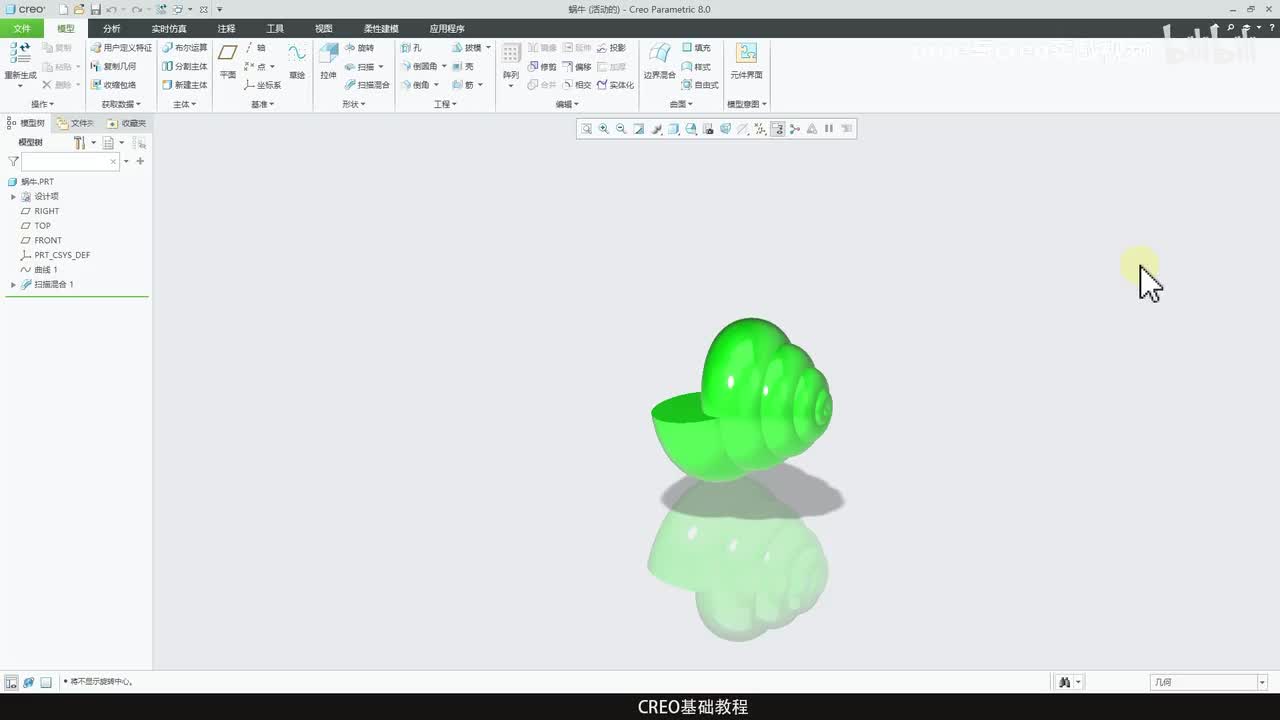The image size is (1280, 720).
Task: Toggle the spin center display
Action: point(794,129)
